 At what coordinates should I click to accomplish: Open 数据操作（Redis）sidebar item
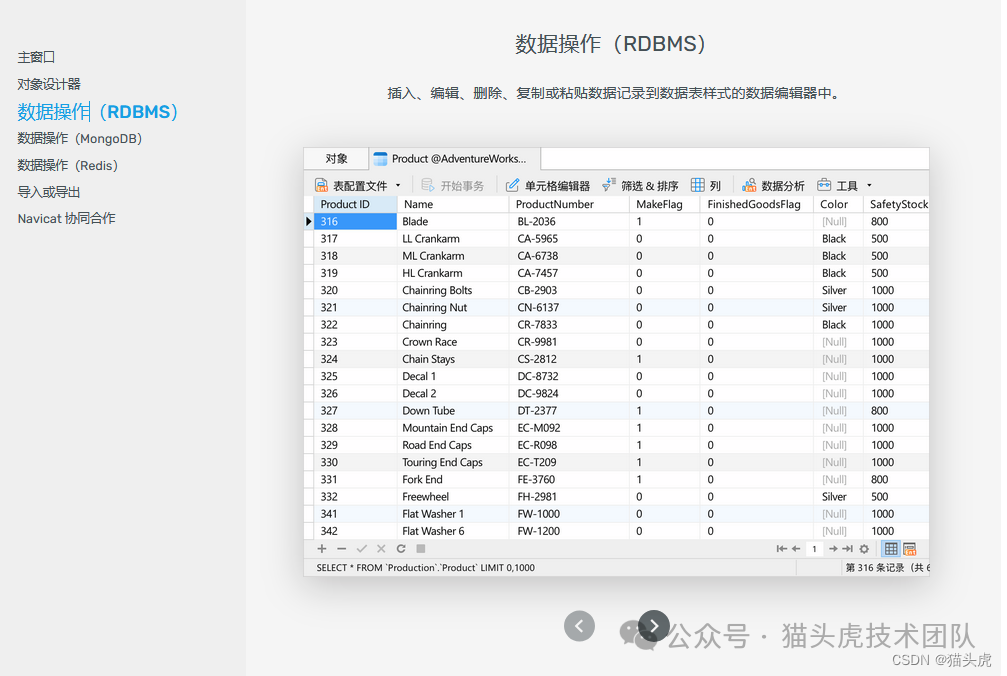[68, 166]
